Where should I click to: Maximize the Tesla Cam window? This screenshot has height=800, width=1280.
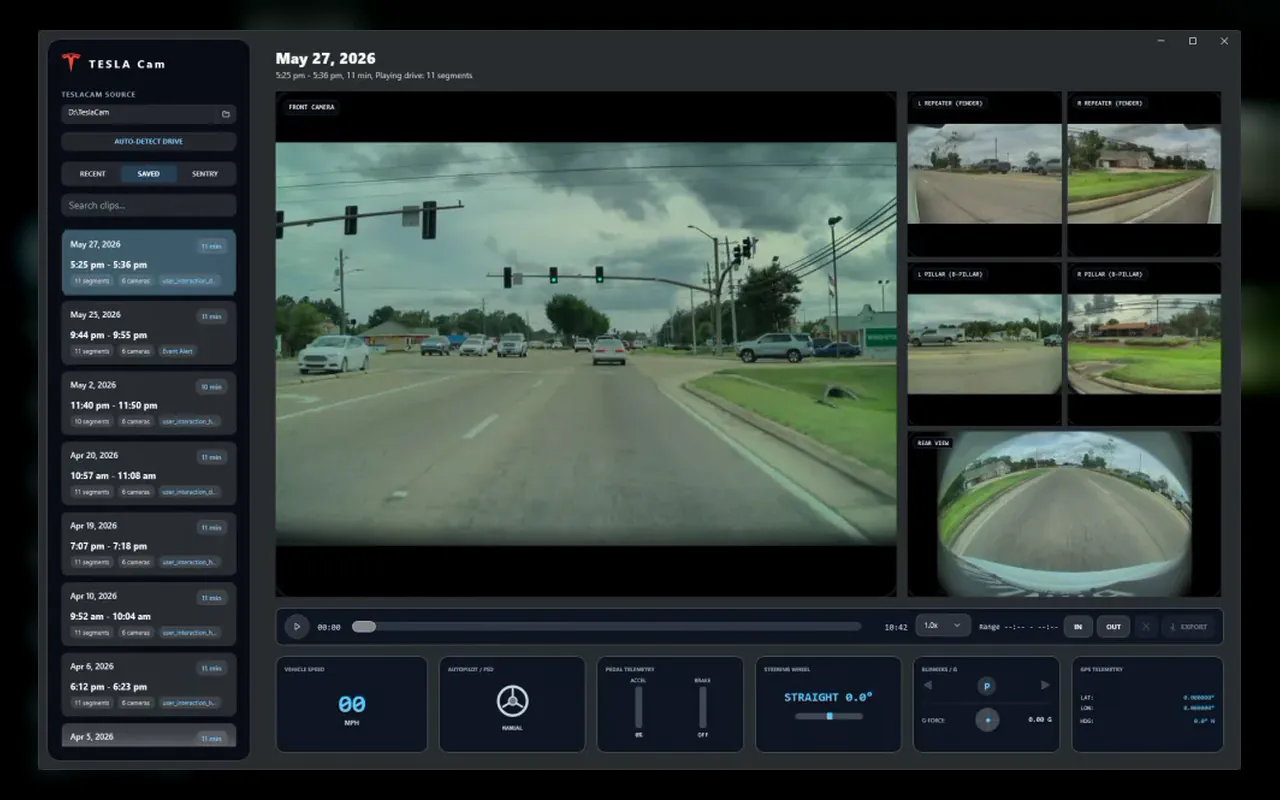tap(1193, 41)
